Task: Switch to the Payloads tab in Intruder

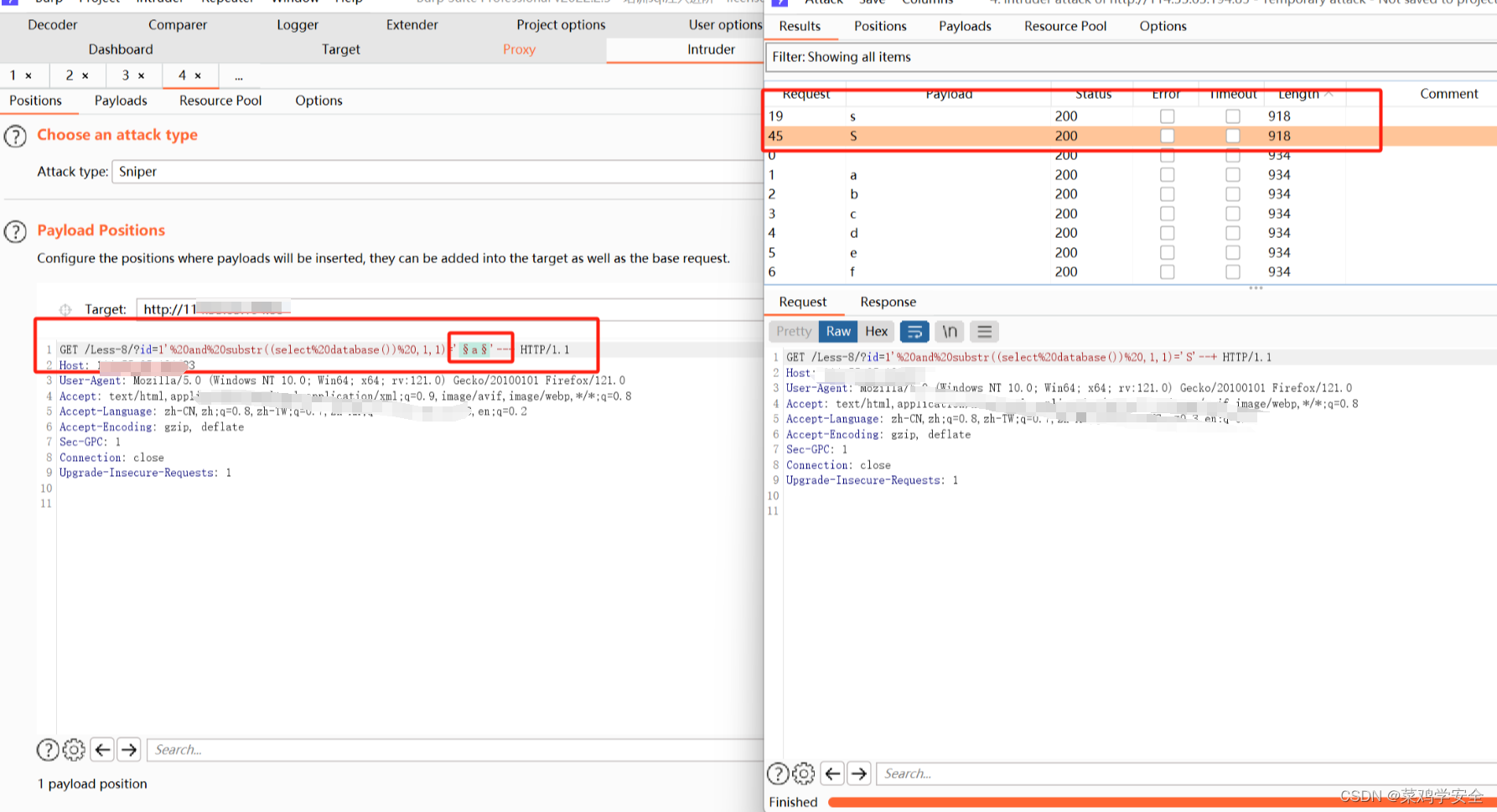Action: [x=121, y=101]
